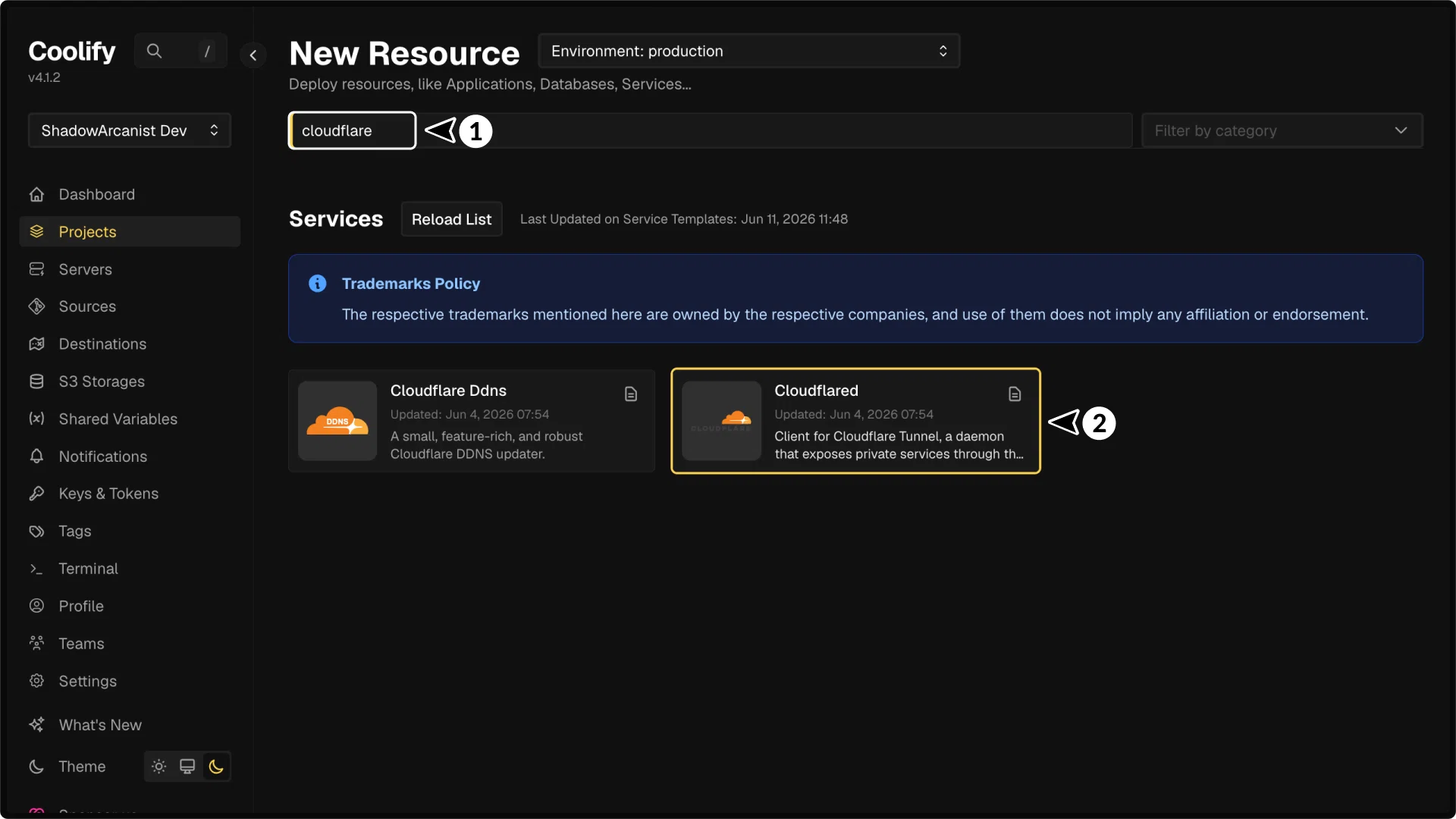This screenshot has width=1456, height=819.
Task: Select the Cloudflared service card
Action: pyautogui.click(x=855, y=421)
